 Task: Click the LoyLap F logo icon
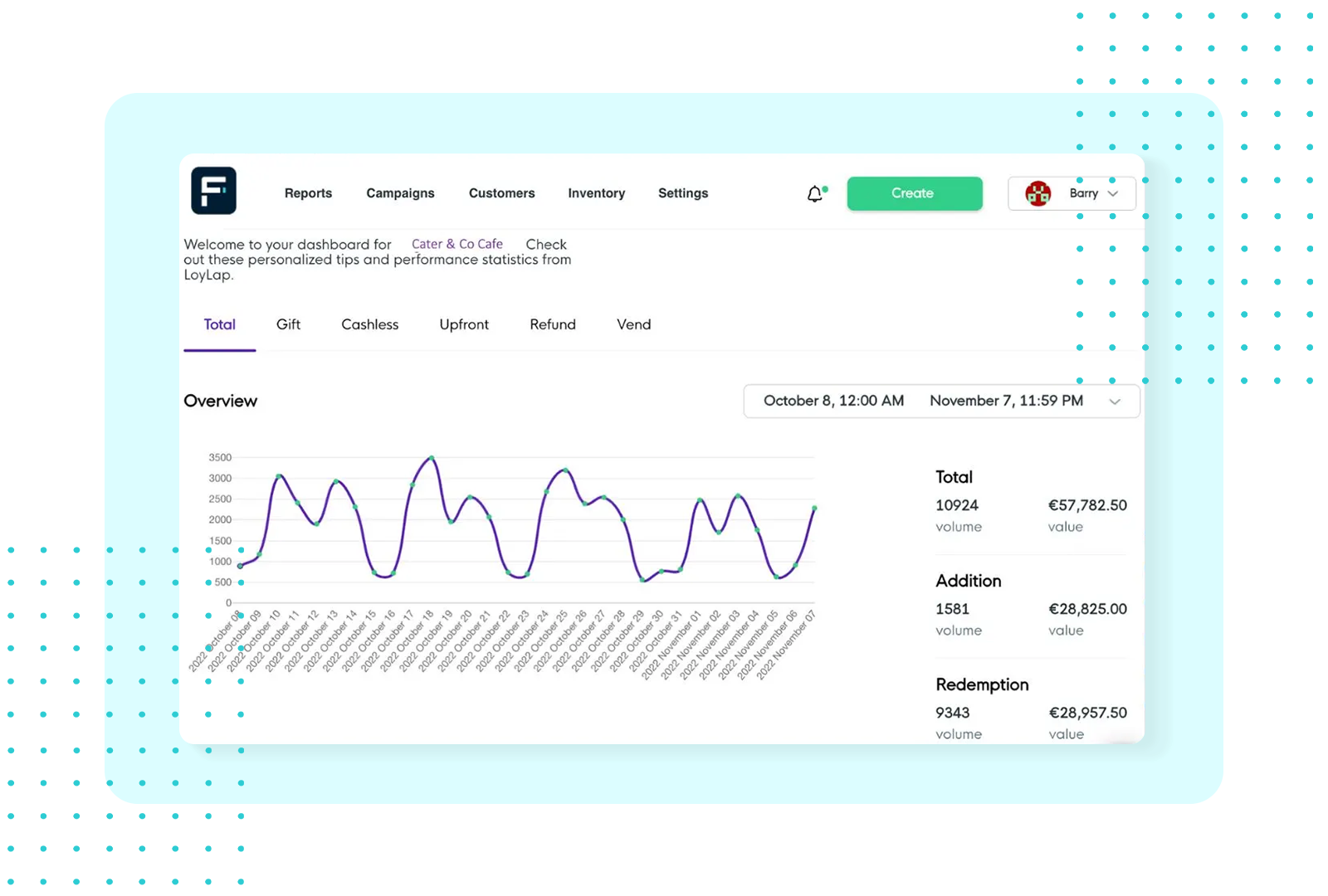(213, 191)
